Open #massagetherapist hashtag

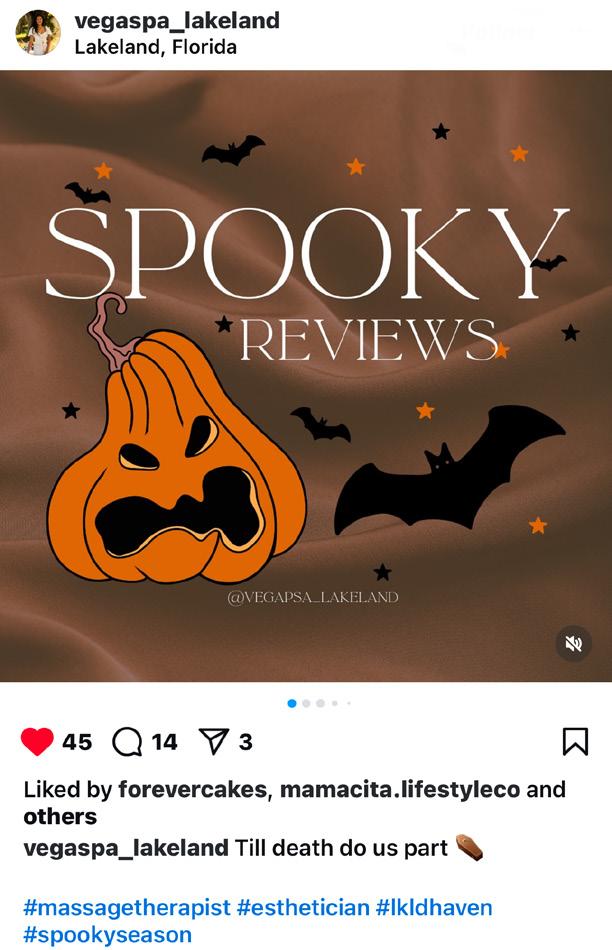click(x=127, y=908)
